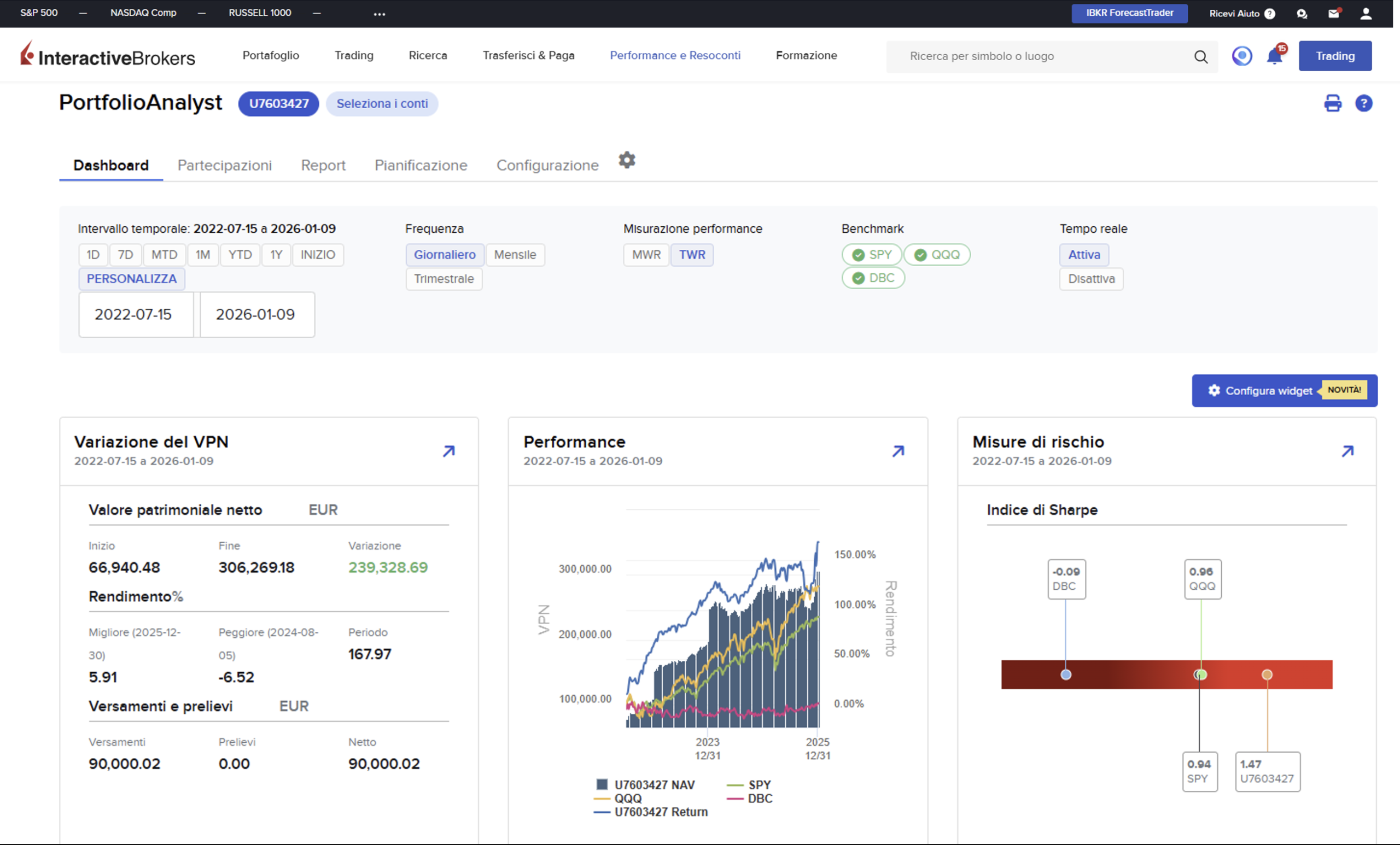Switch to the Partecipazioni tab
Screen dimensions: 1400x845
point(224,165)
